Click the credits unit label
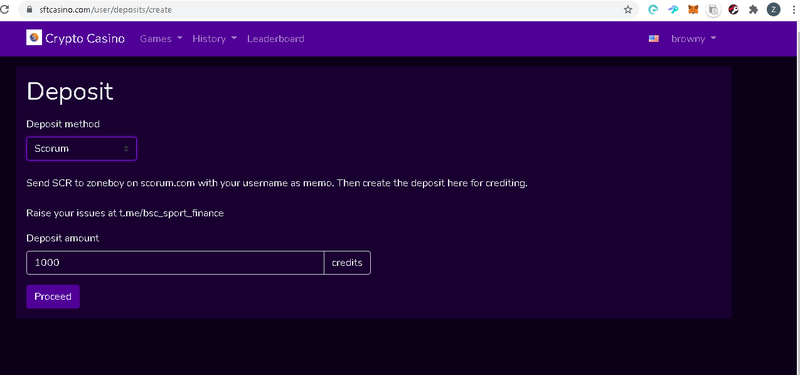Viewport: 800px width, 375px height. point(347,263)
